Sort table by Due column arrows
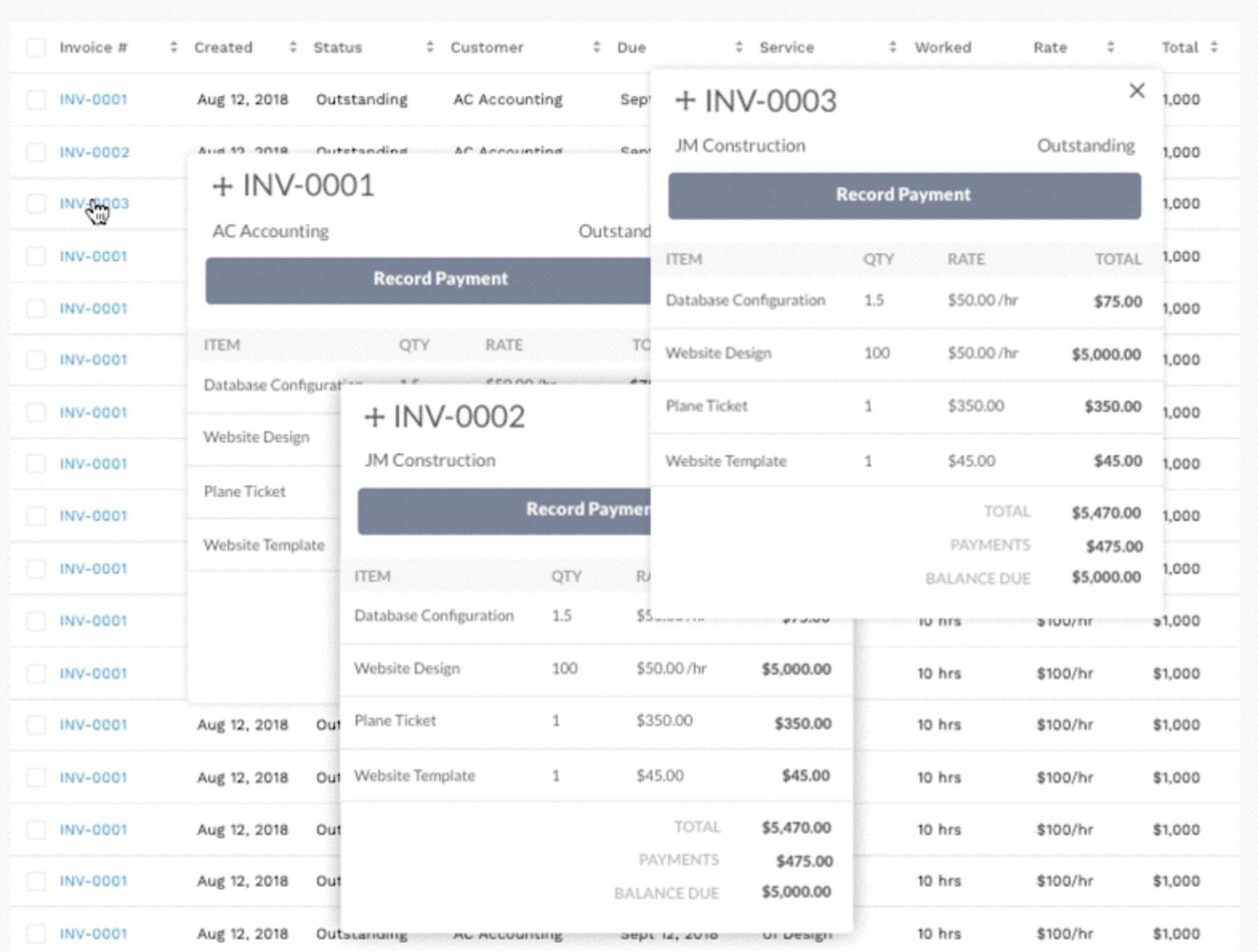1258x952 pixels. pos(739,47)
